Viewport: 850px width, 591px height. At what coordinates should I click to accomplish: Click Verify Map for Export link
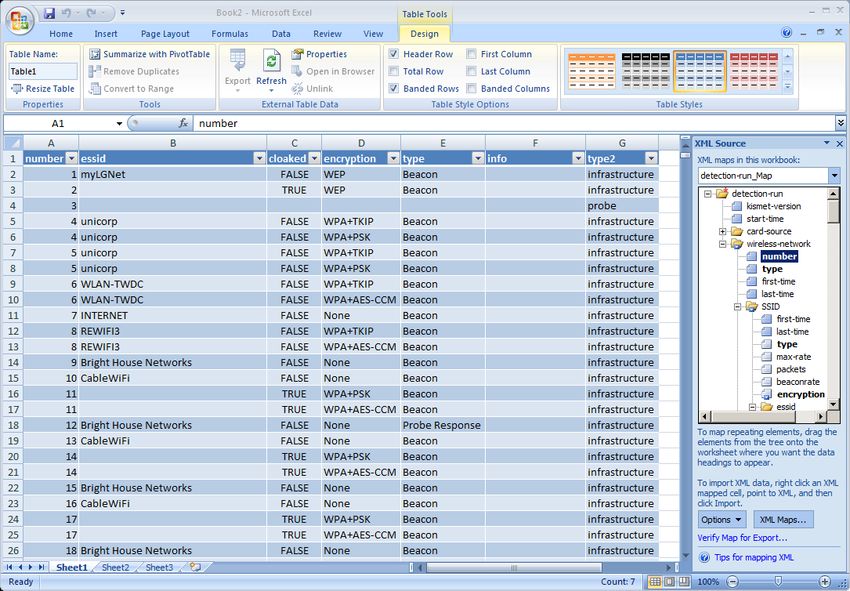point(742,538)
